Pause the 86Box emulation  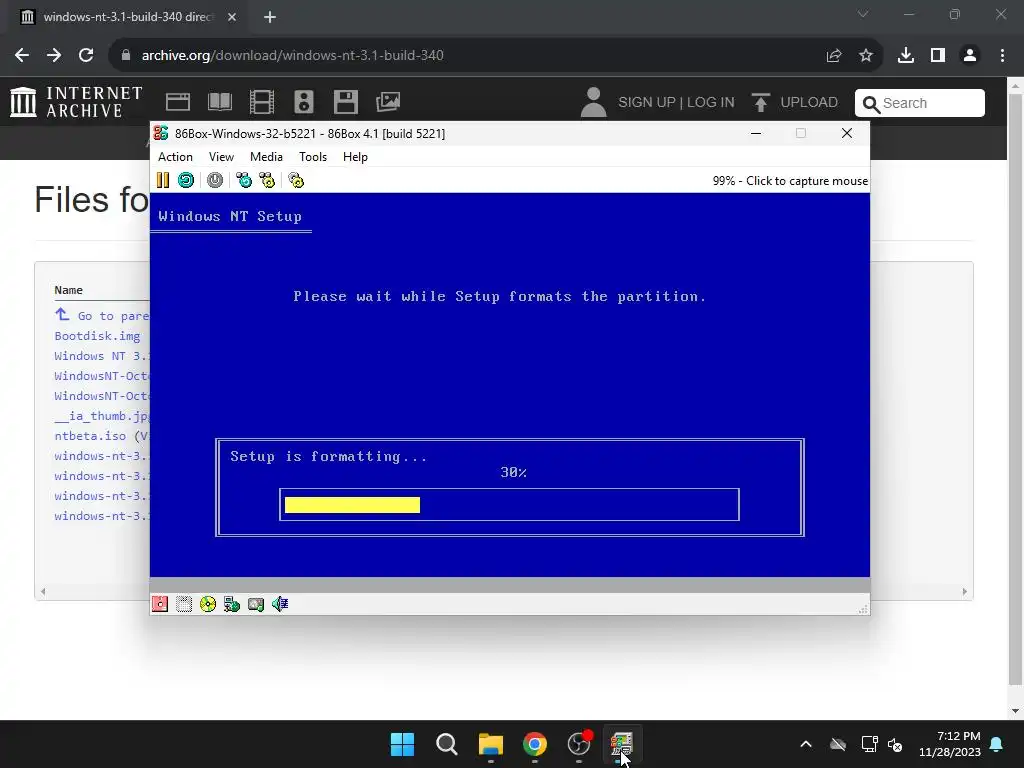(x=163, y=180)
